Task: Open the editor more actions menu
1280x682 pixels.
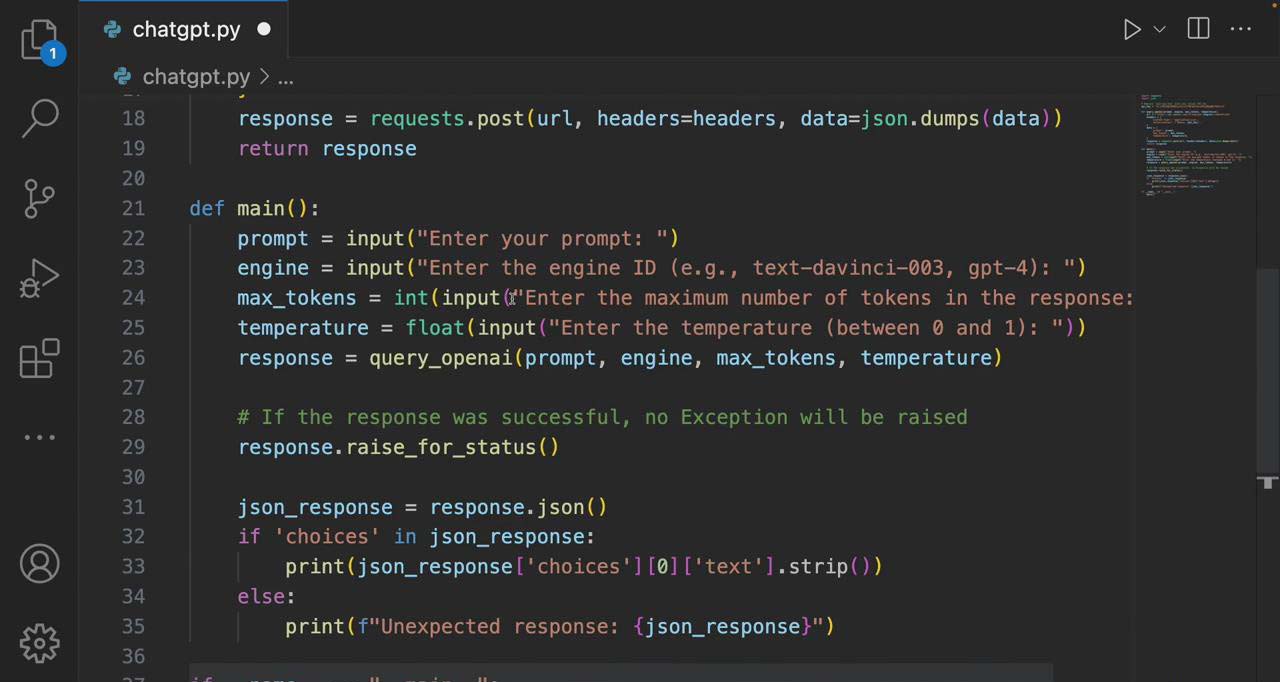Action: 1241,29
